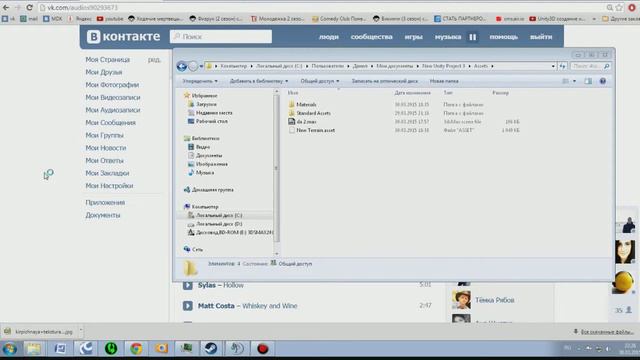Screen dimensions: 640x360
Task: Open Добавить в библиотеку dropdown
Action: point(259,81)
